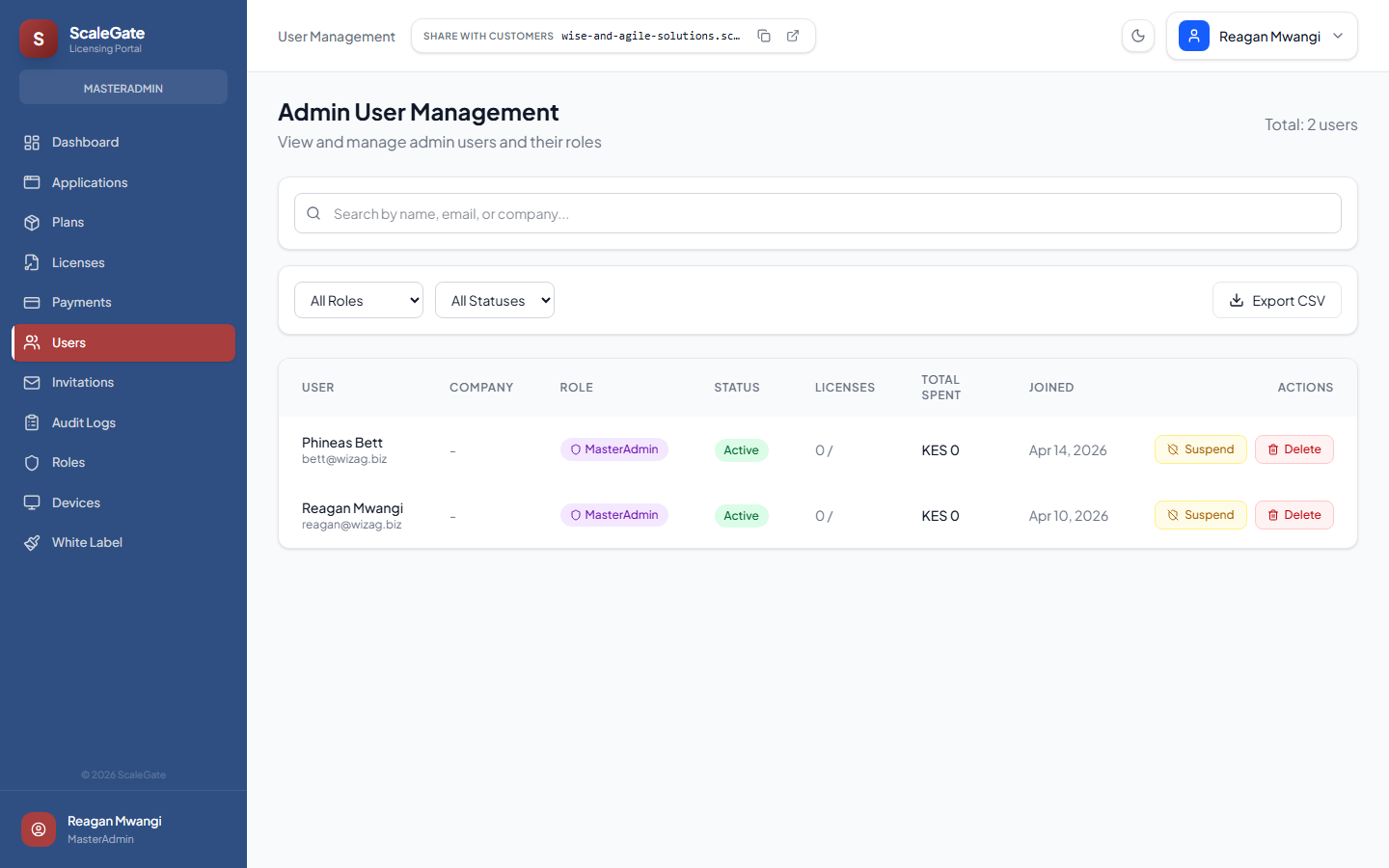Open the Audit Logs section
1389x868 pixels.
[x=82, y=422]
